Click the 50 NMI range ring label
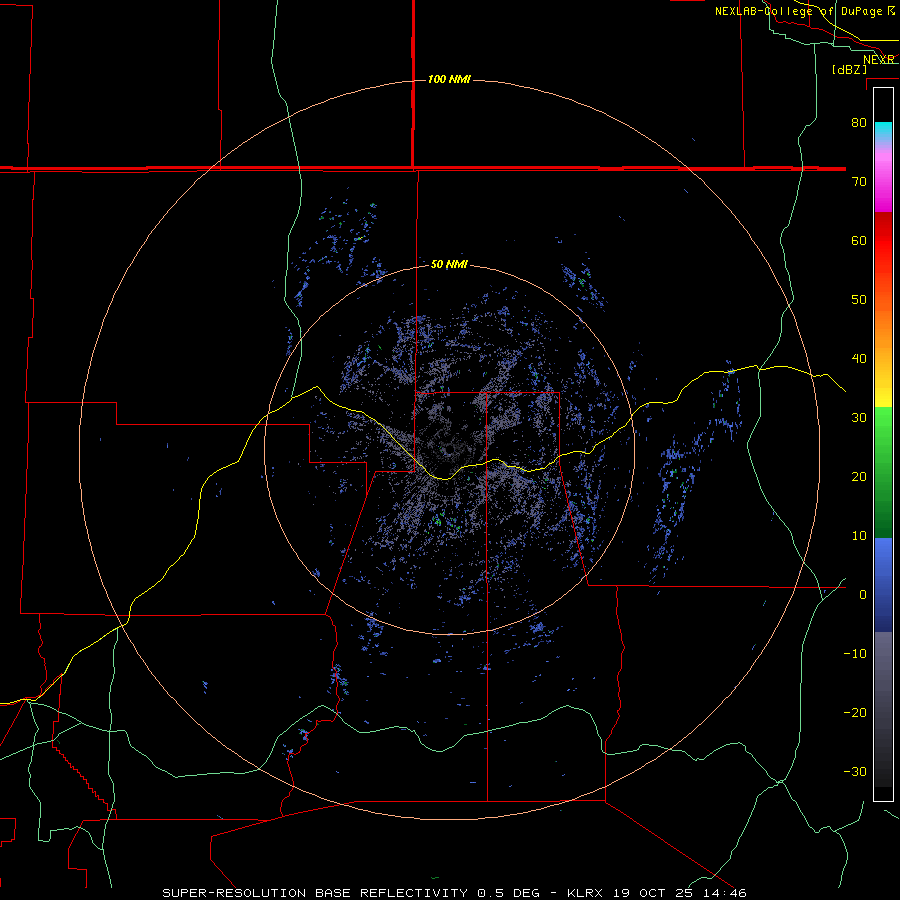Viewport: 900px width, 900px height. pos(449,265)
